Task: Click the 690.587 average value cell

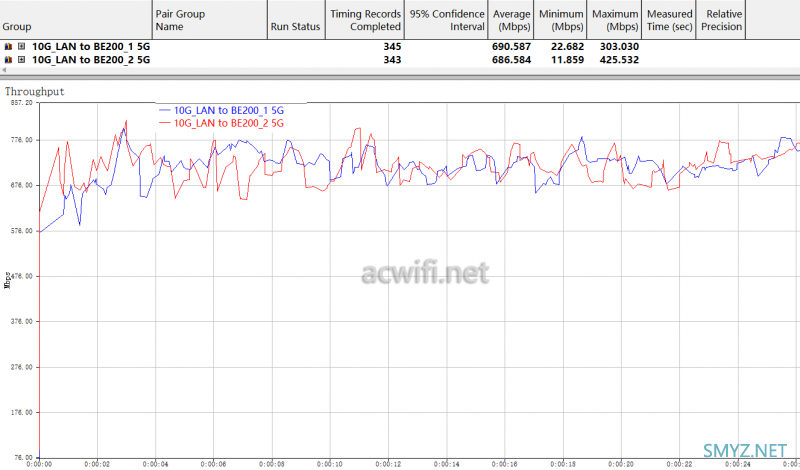Action: pos(511,47)
